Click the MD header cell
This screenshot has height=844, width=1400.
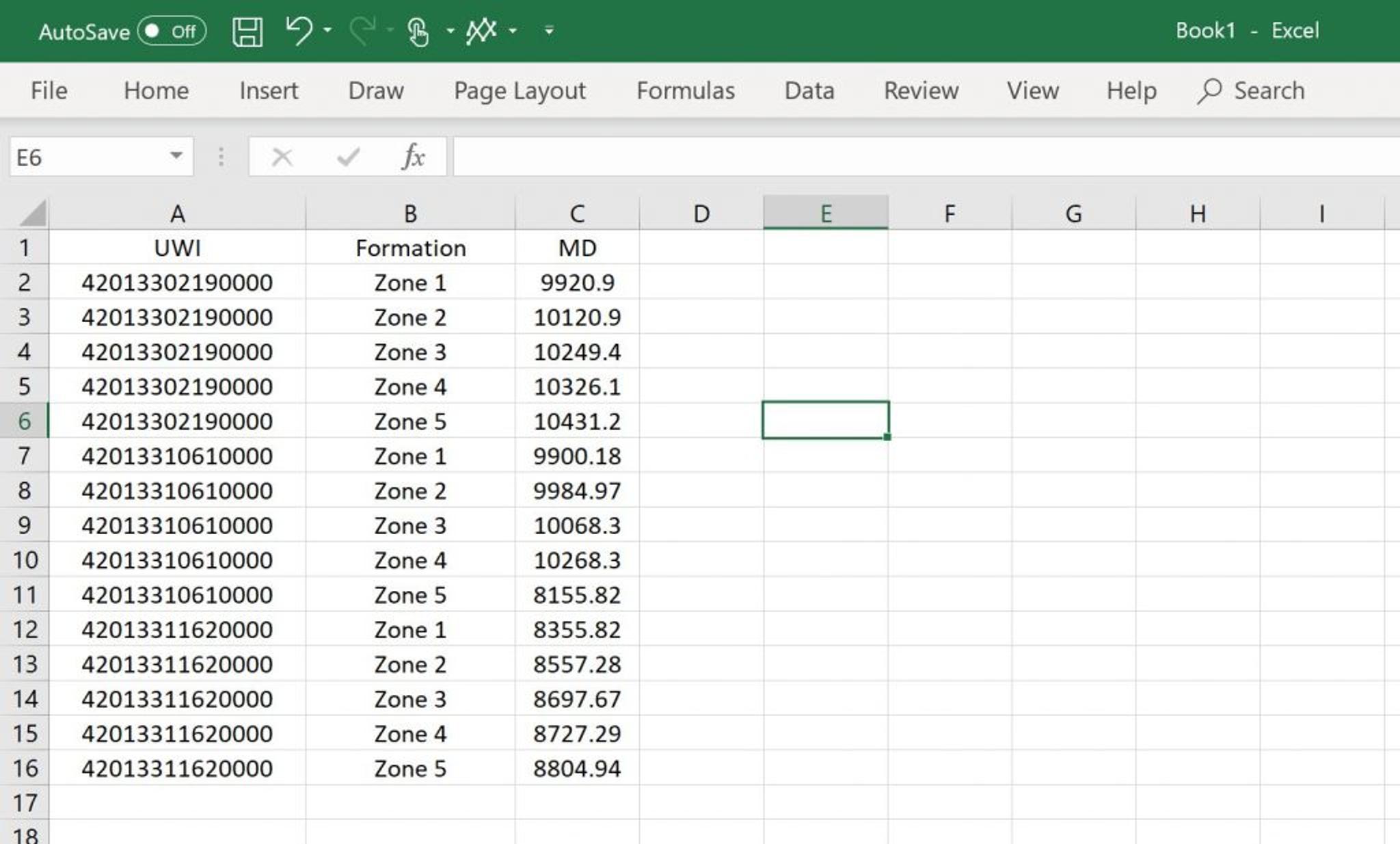coord(578,248)
